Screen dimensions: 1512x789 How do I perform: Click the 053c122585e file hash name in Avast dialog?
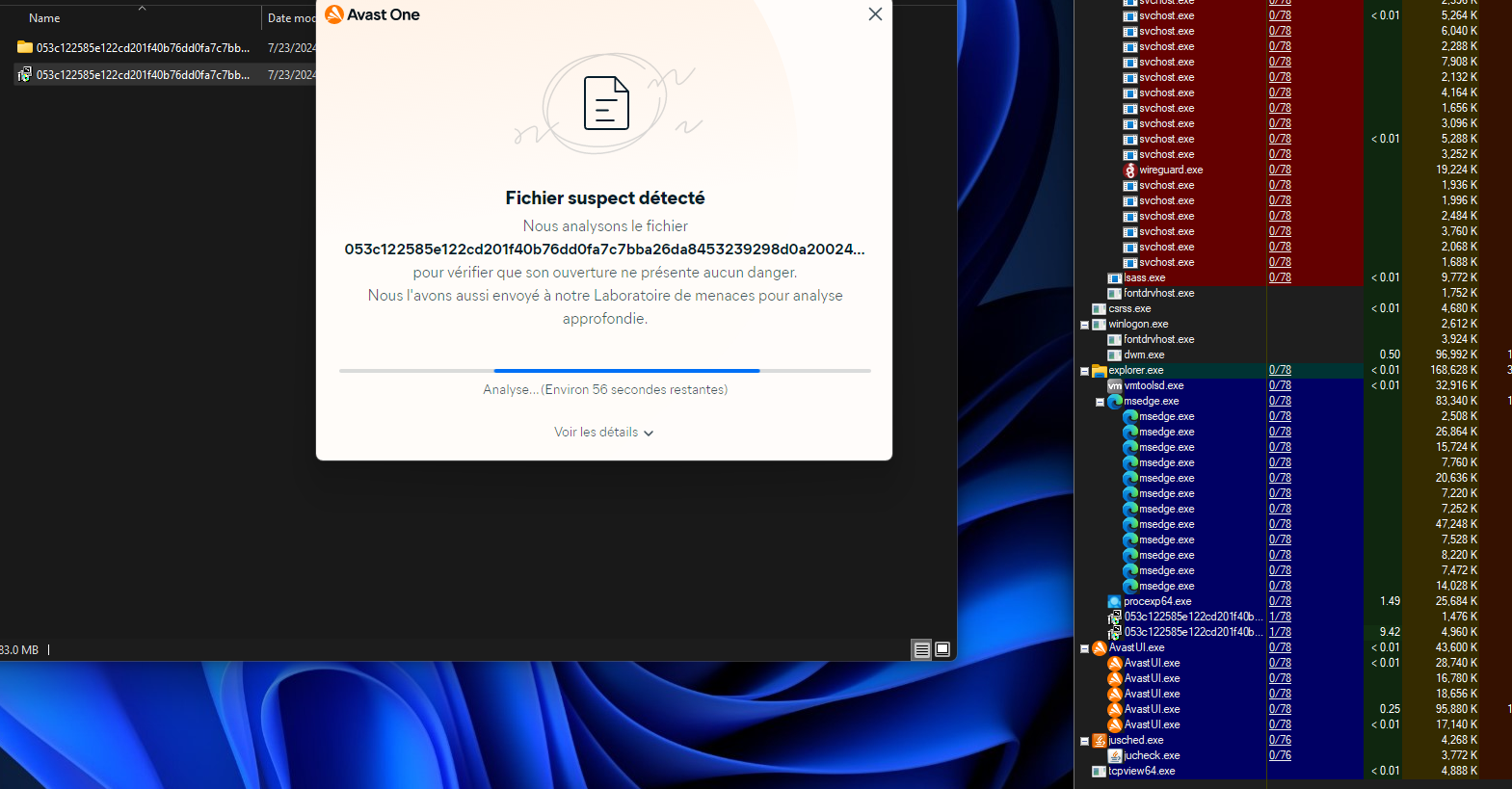(605, 250)
